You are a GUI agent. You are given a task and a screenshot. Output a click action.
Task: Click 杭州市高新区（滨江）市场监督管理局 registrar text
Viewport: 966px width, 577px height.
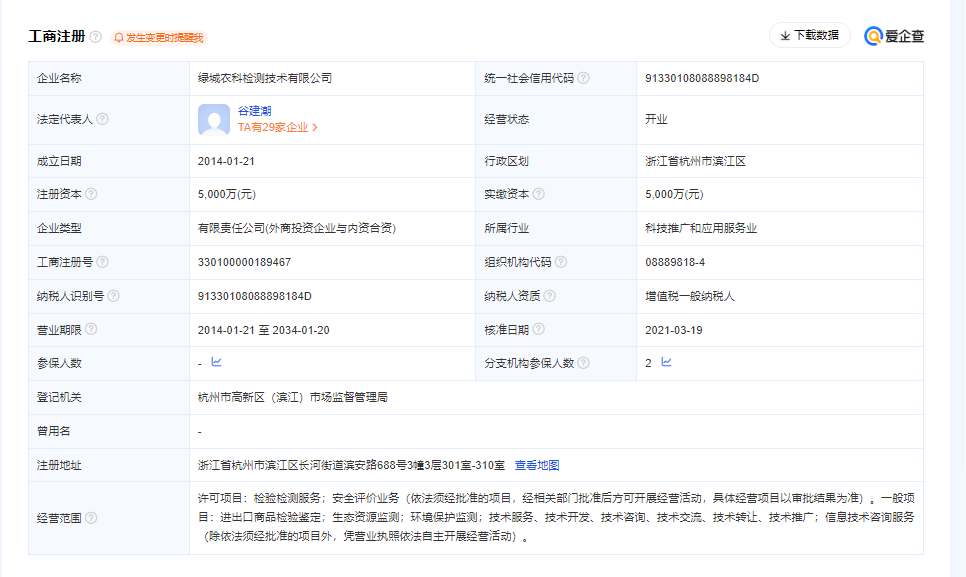pyautogui.click(x=293, y=397)
